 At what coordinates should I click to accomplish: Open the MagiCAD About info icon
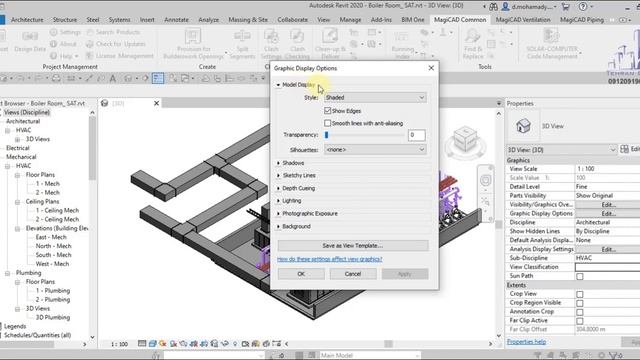(x=53, y=44)
